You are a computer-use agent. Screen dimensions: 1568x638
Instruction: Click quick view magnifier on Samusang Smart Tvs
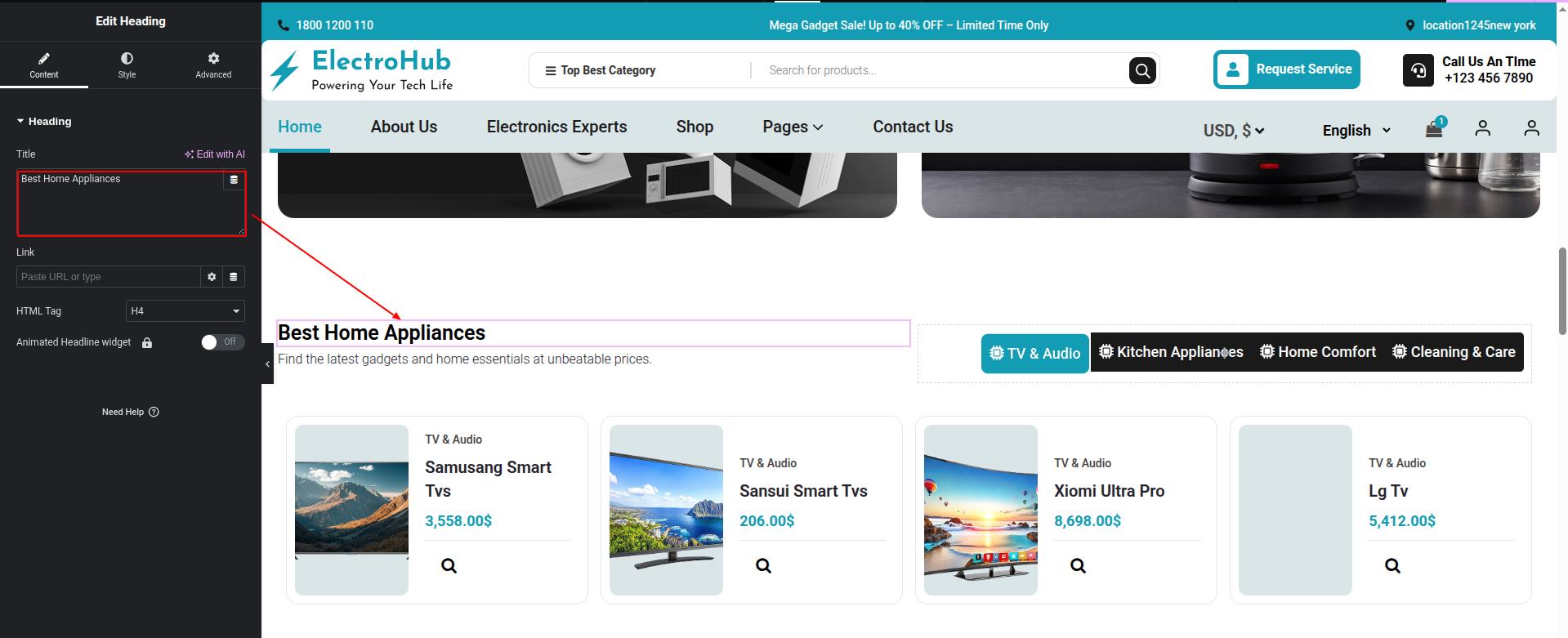tap(449, 565)
